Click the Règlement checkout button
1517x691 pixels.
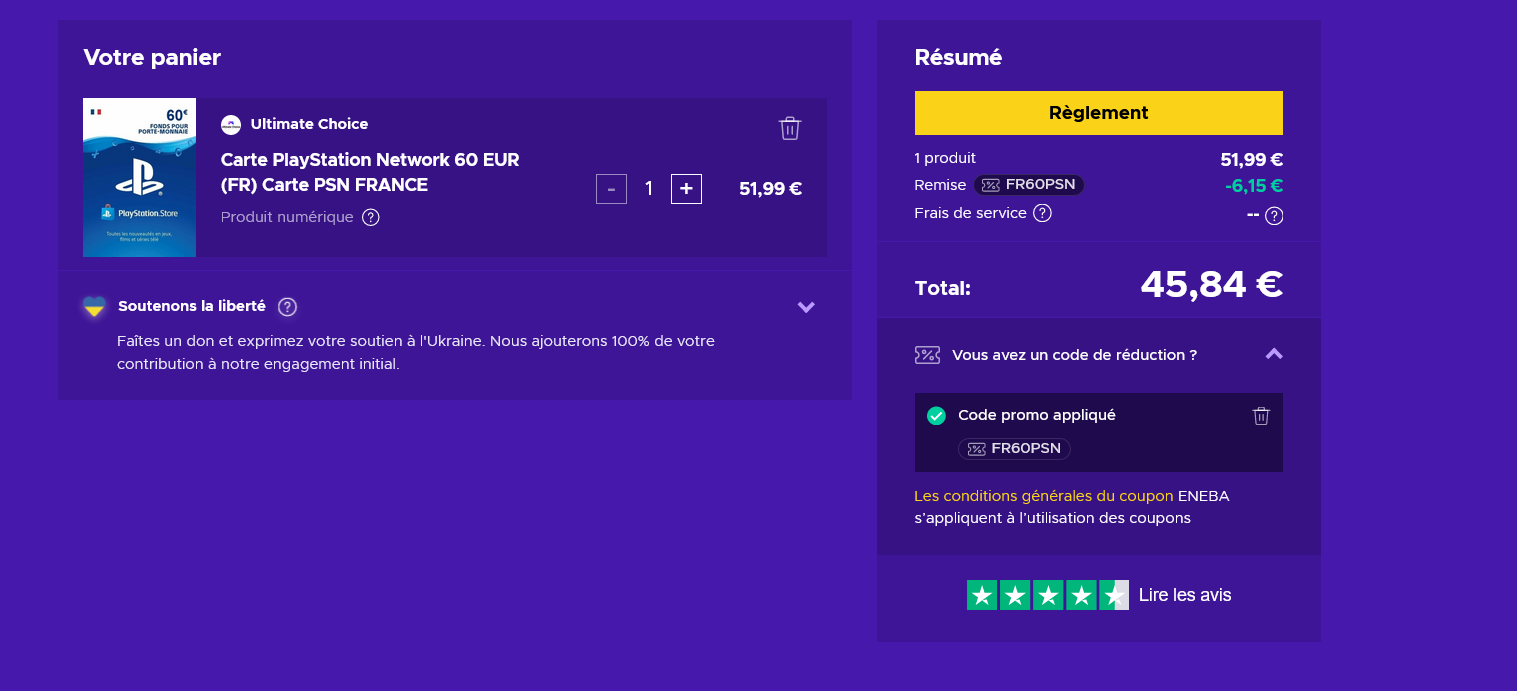[x=1098, y=113]
